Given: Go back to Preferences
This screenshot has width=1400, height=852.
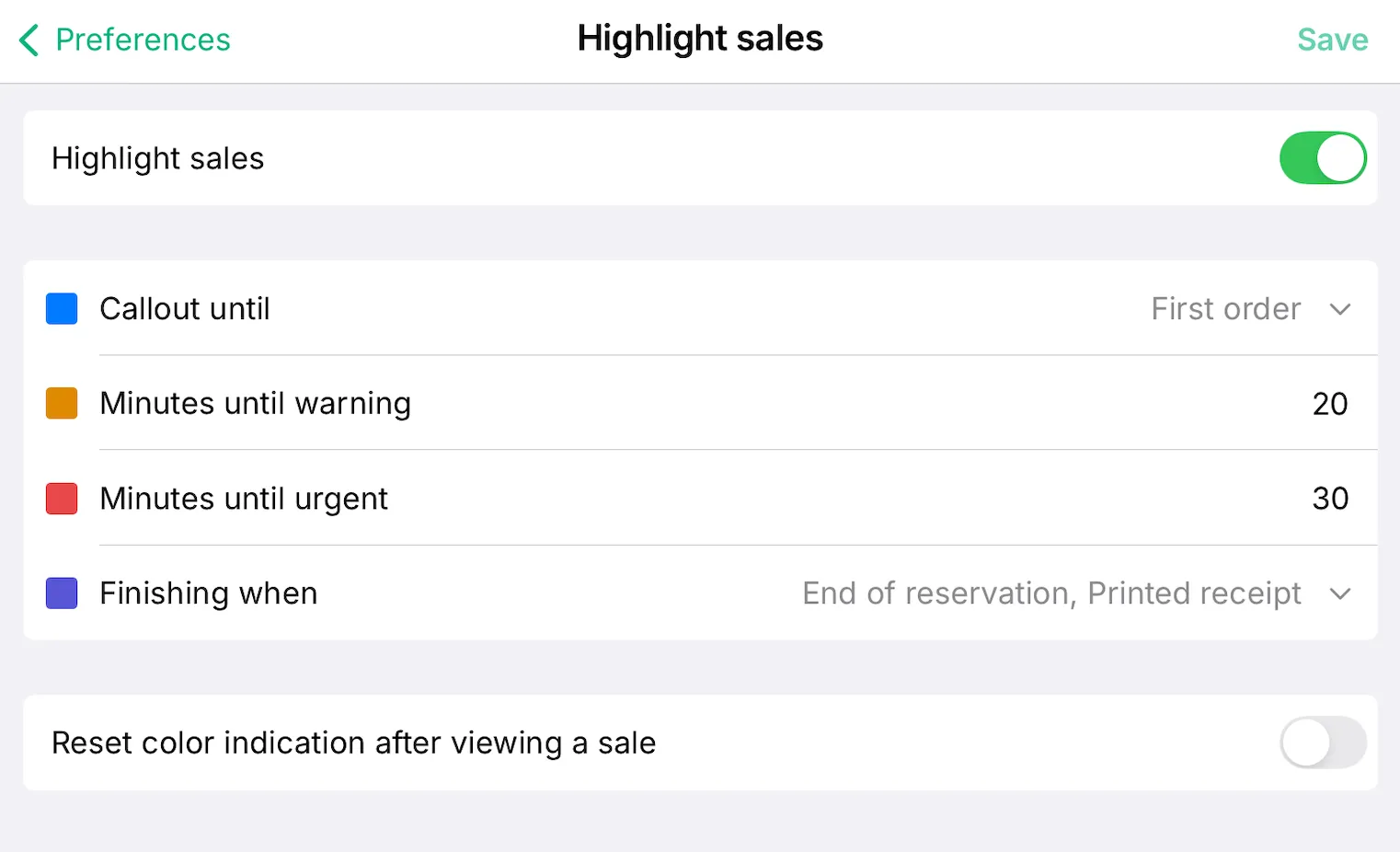Looking at the screenshot, I should [x=143, y=40].
